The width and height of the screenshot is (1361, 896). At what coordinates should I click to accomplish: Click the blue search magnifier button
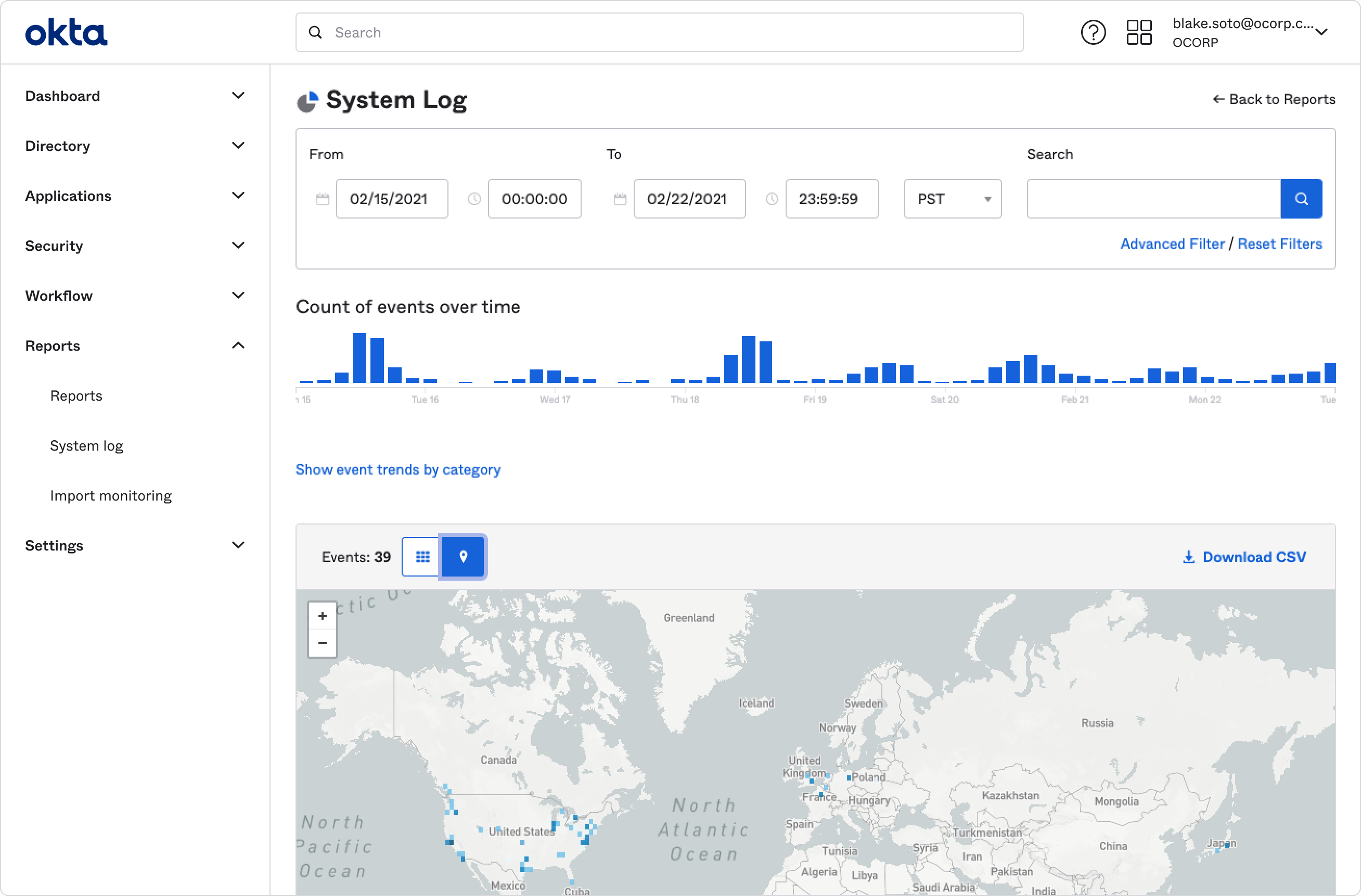[x=1301, y=198]
